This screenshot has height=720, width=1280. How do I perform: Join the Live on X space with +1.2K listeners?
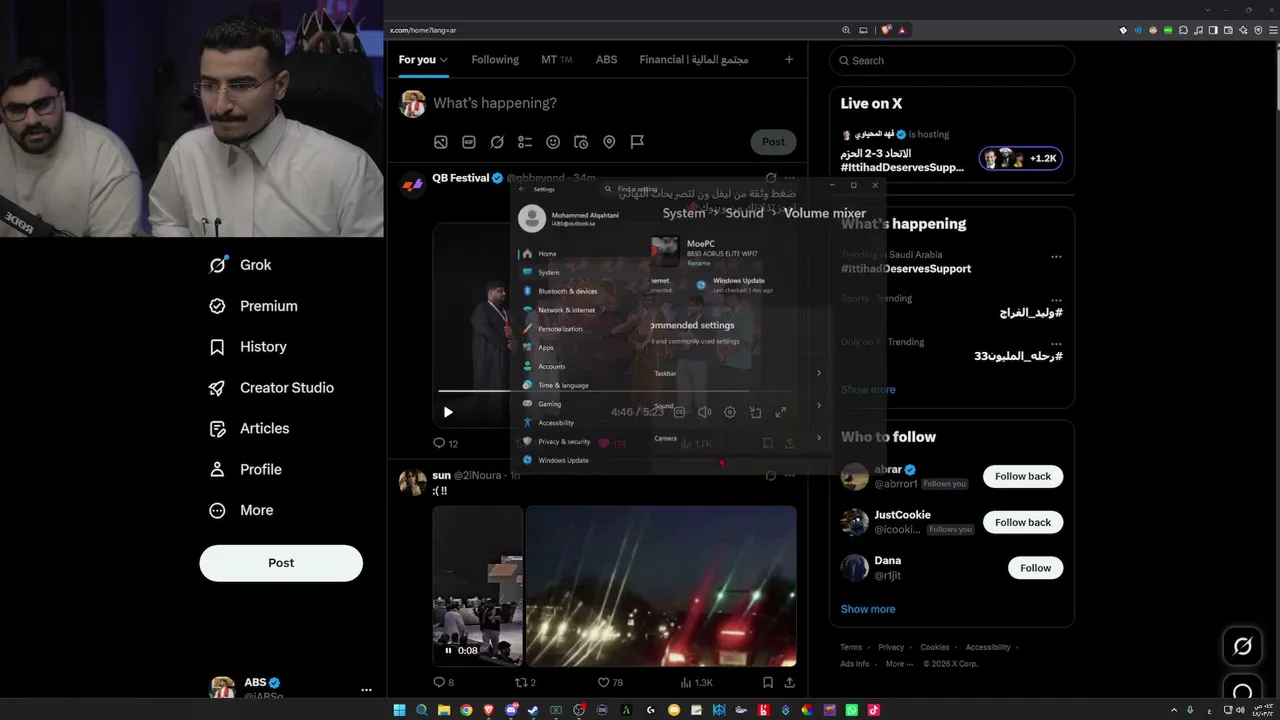point(1020,158)
